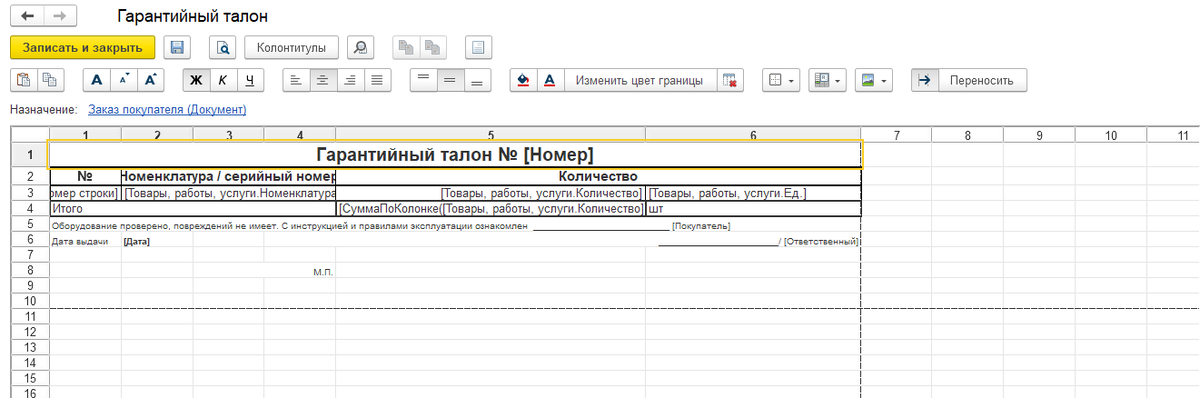This screenshot has height=398, width=1200.
Task: Open the named-area grid dropdown
Action: [826, 80]
